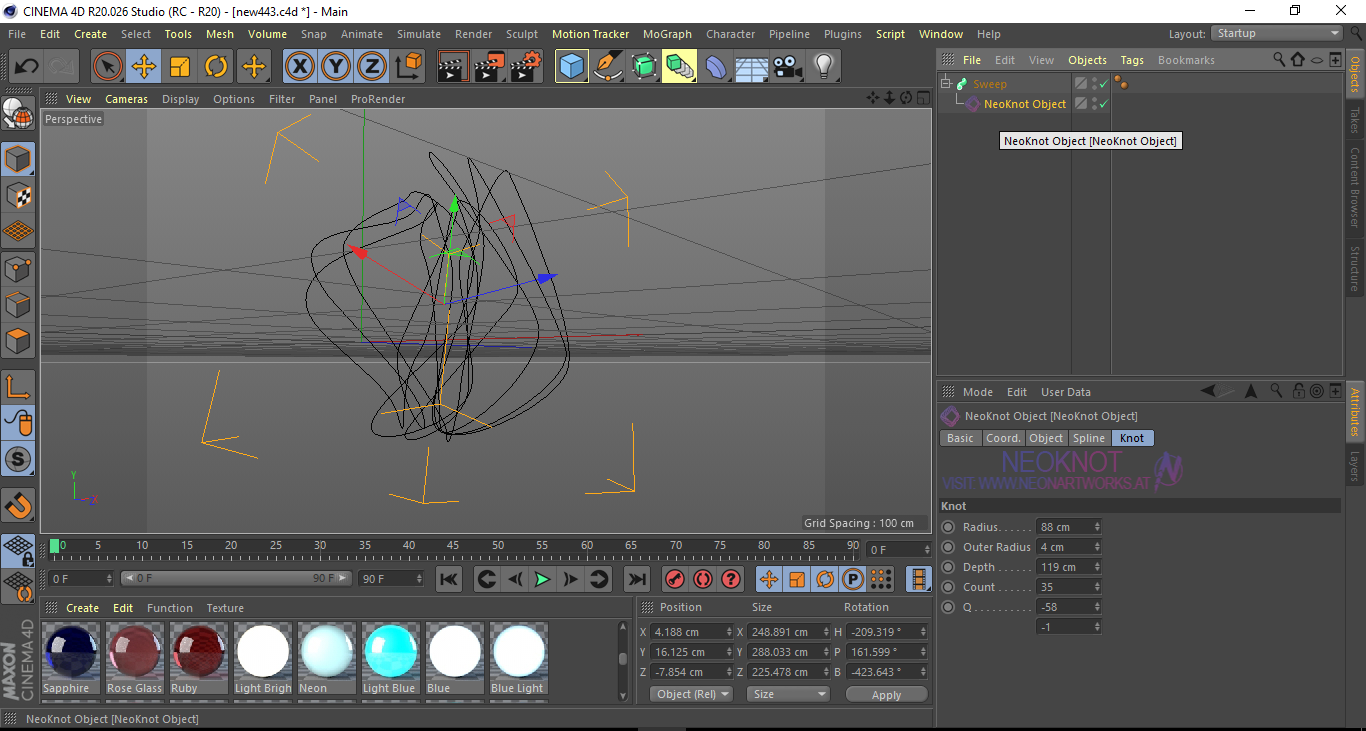Screen dimensions: 1366x731
Task: Open viewport Cameras menu
Action: coord(126,99)
